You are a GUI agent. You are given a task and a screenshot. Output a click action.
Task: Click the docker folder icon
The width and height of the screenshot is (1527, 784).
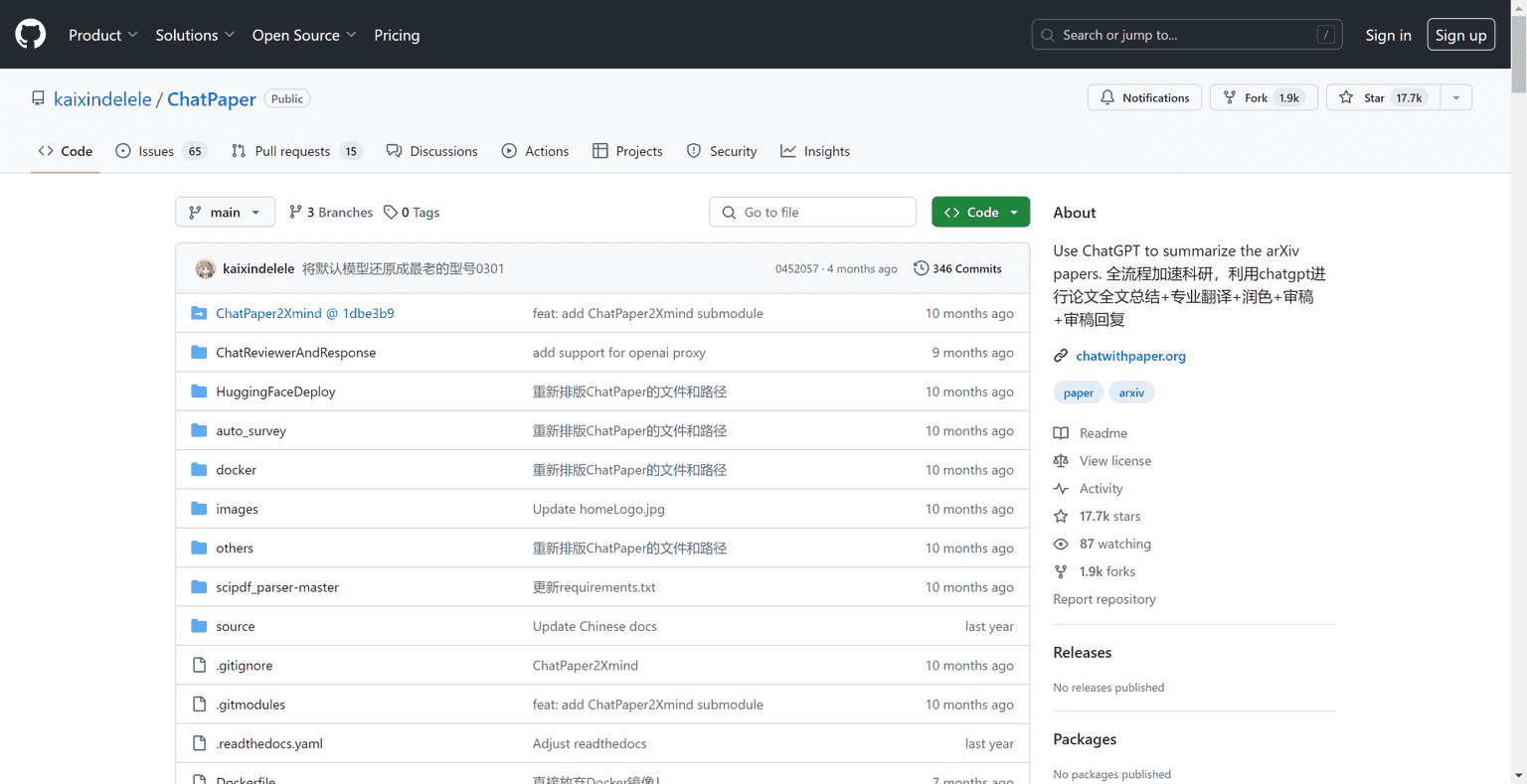point(199,469)
